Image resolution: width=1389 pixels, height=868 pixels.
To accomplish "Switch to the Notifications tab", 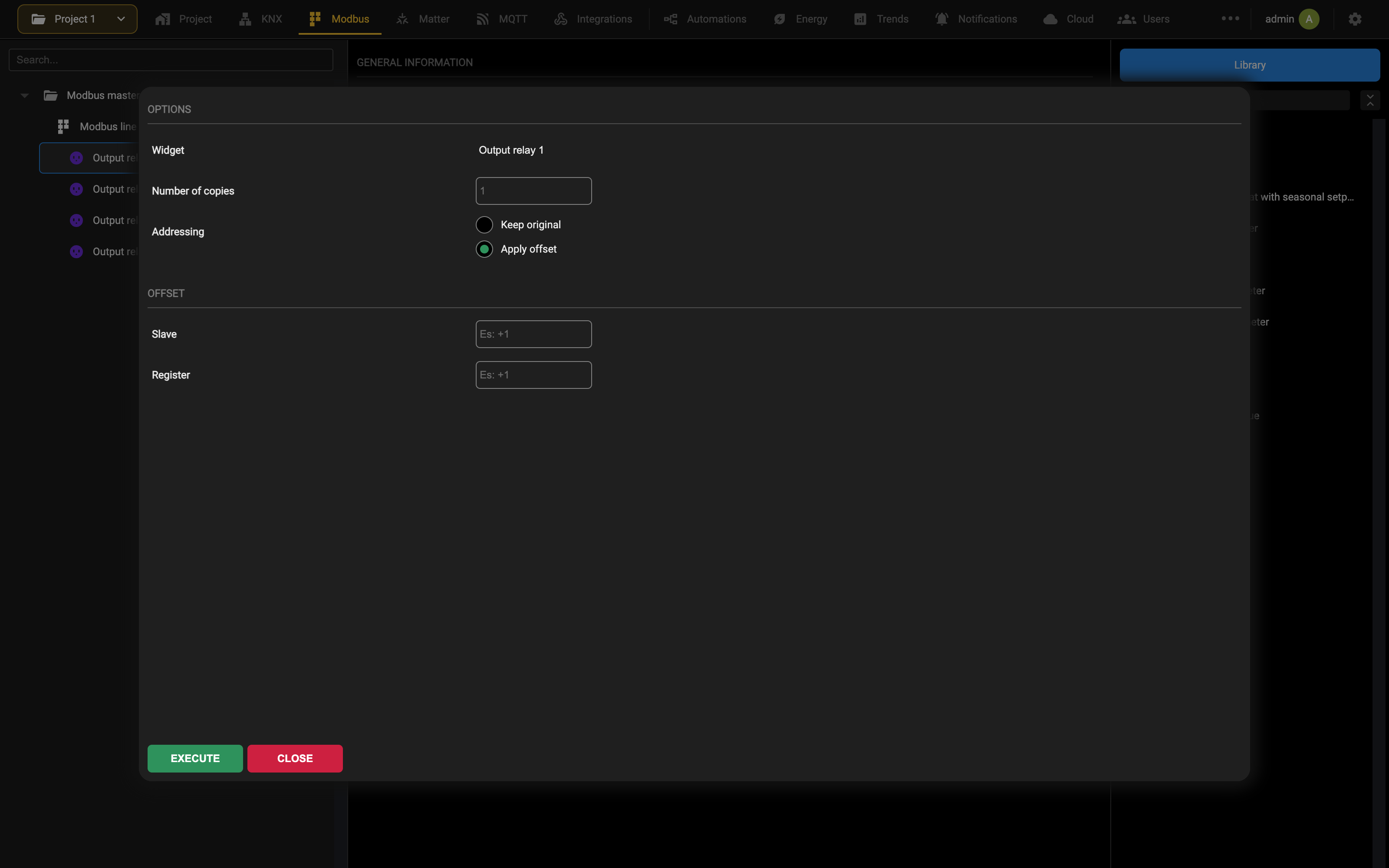I will tap(976, 19).
